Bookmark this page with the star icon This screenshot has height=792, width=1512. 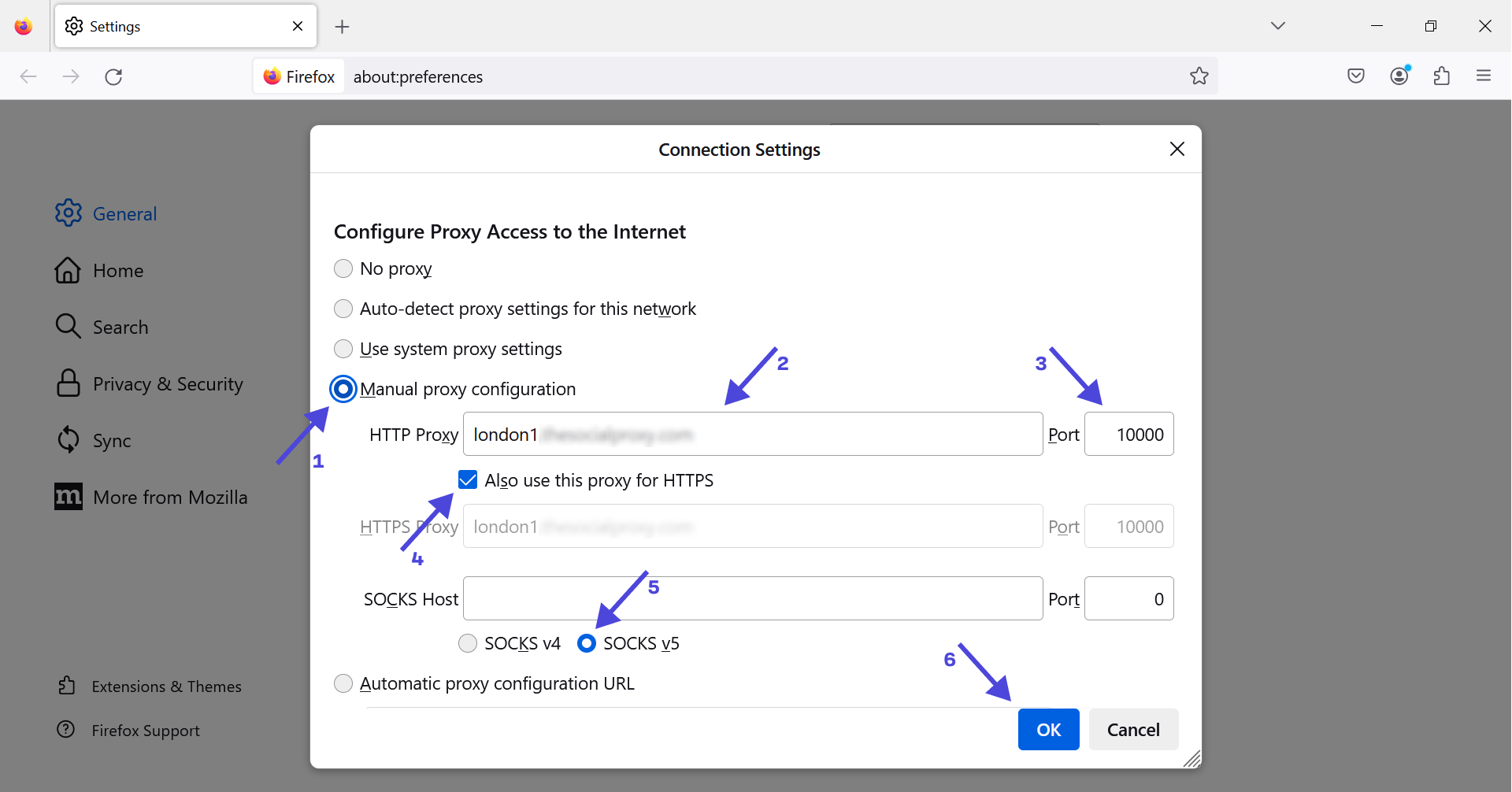click(x=1199, y=76)
